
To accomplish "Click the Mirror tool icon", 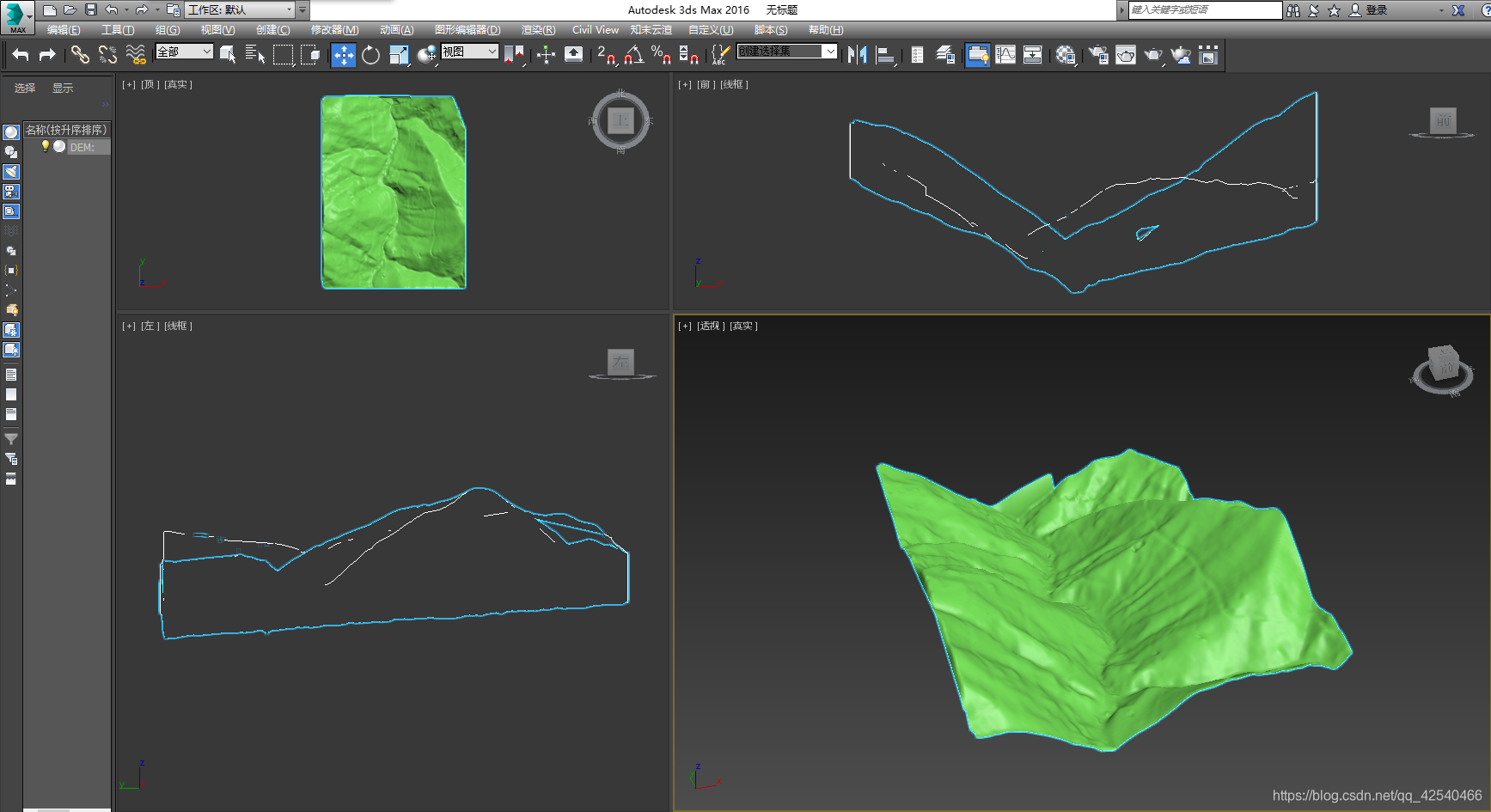I will (857, 55).
